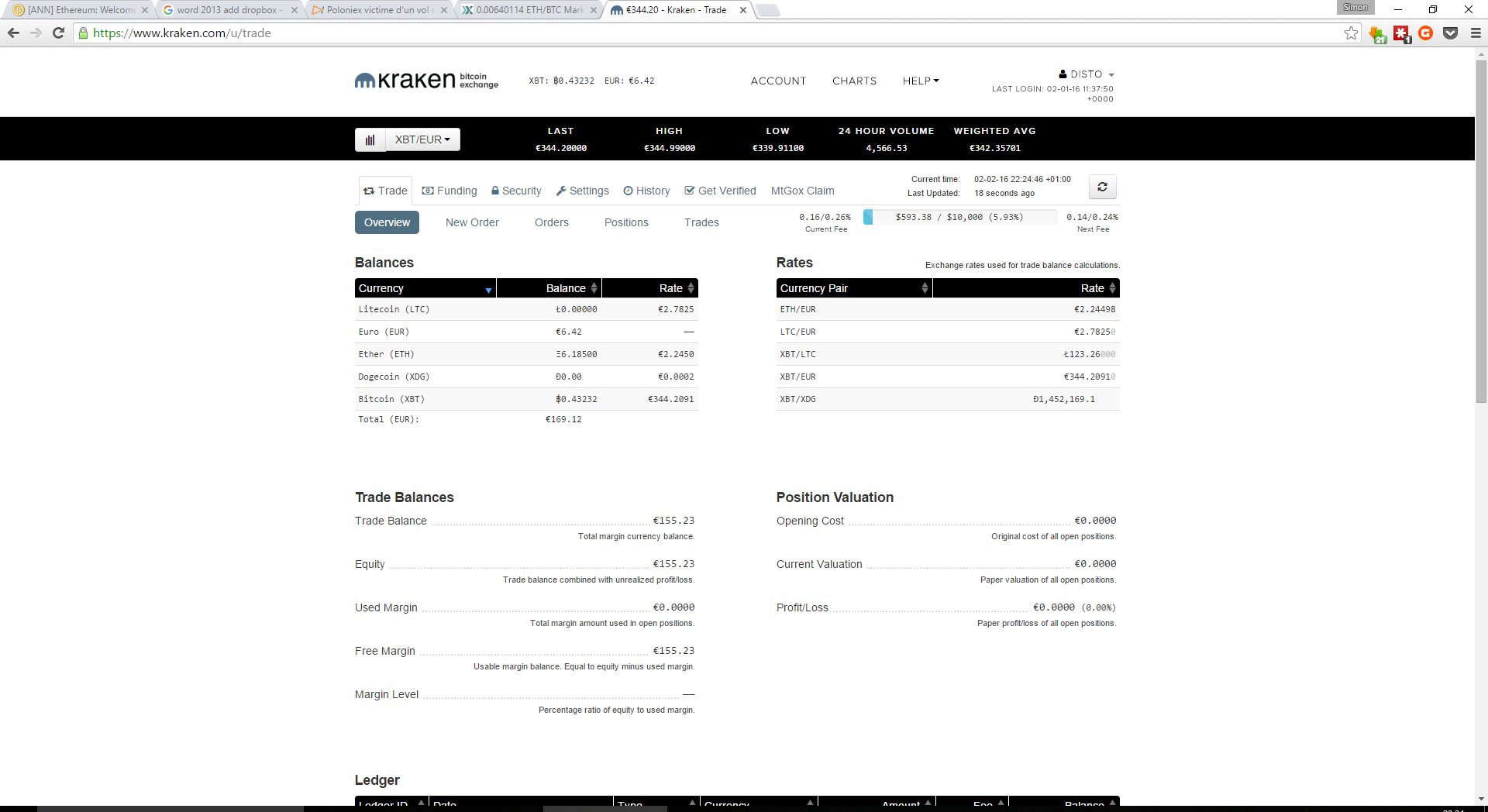Open the XBT/EUR pair dropdown
This screenshot has height=812, width=1488.
click(422, 139)
